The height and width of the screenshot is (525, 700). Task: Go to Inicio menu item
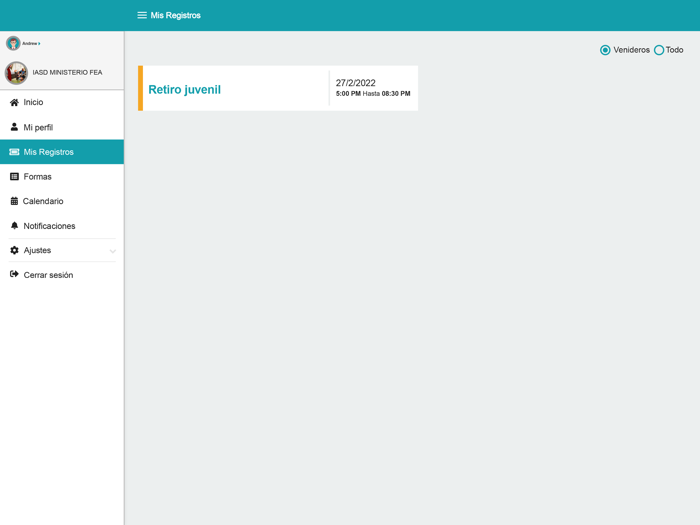coord(62,102)
